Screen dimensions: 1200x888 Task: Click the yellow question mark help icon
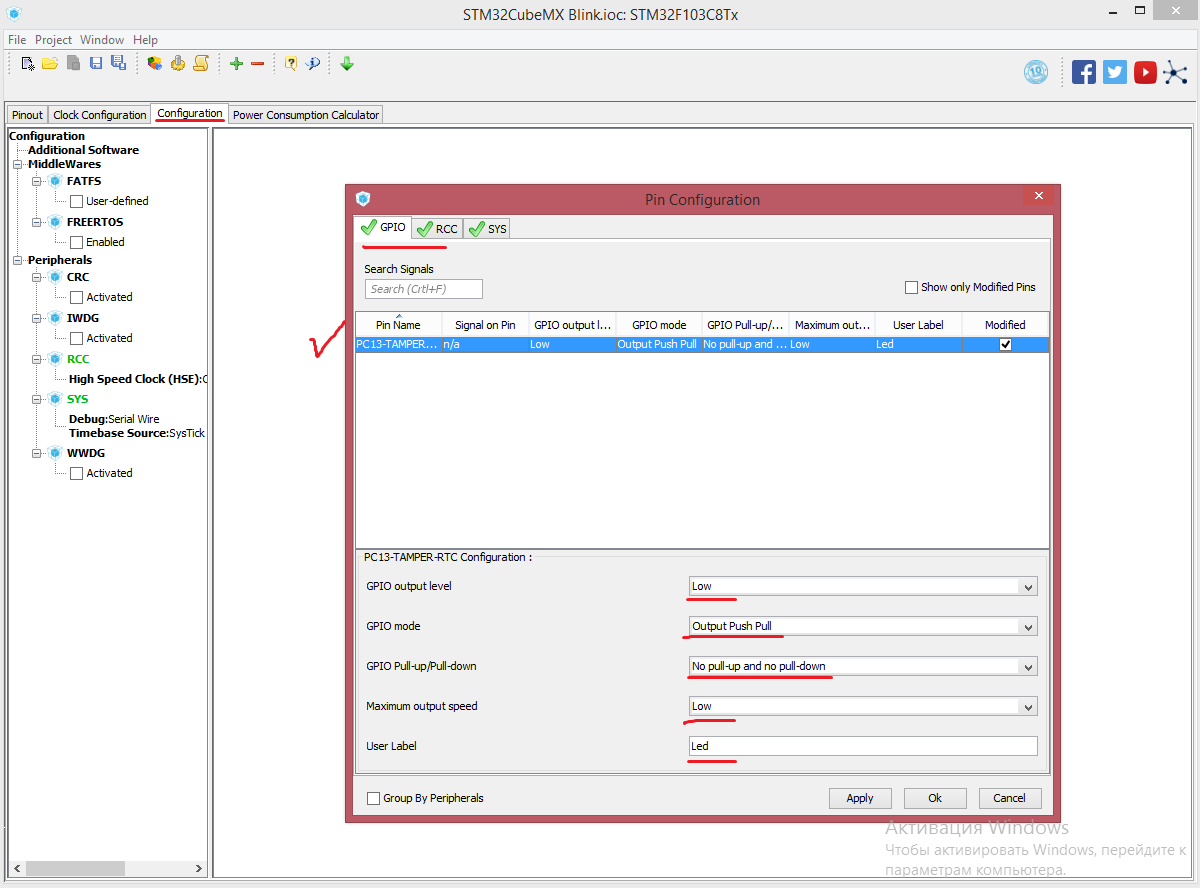coord(291,64)
